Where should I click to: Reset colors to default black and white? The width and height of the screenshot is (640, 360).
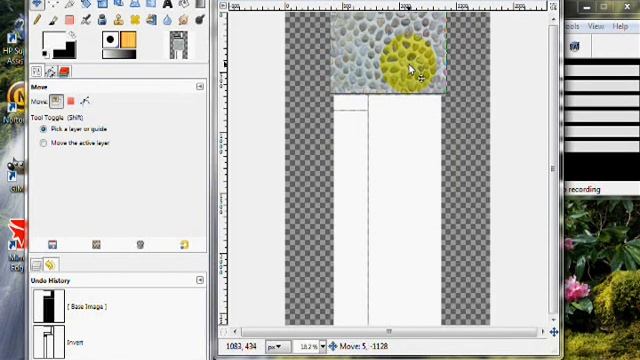pyautogui.click(x=45, y=54)
